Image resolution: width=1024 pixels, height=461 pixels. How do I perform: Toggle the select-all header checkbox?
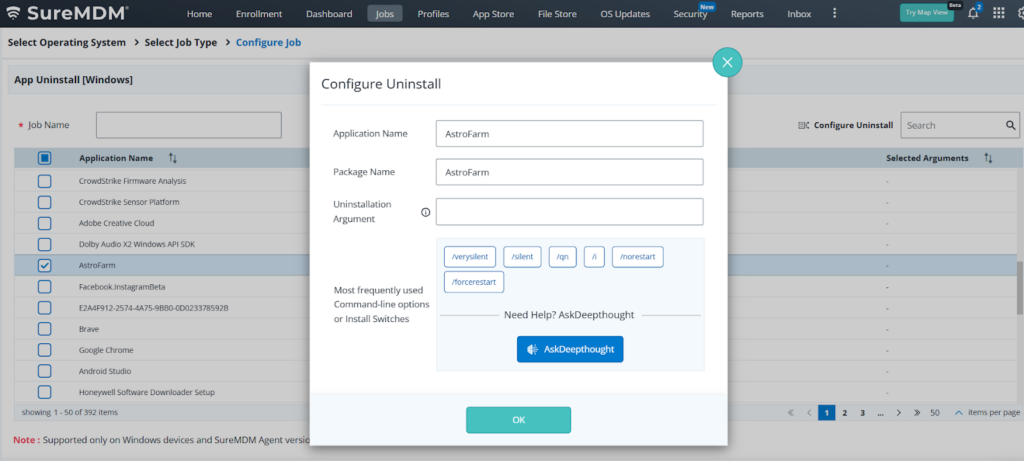pyautogui.click(x=44, y=158)
